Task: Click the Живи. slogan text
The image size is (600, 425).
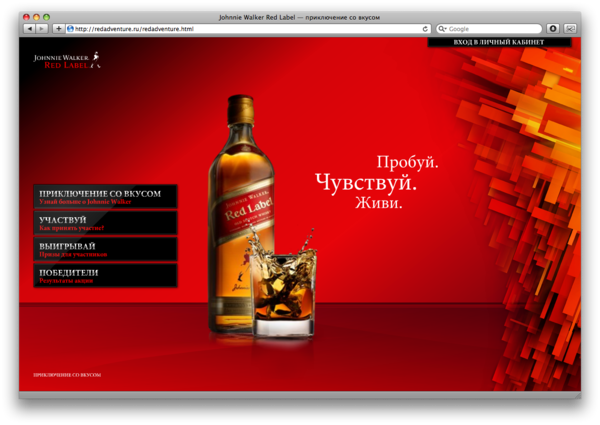Action: pos(379,202)
